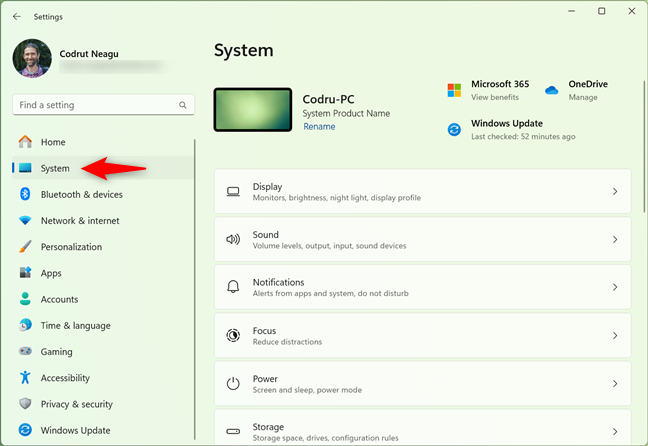Click the search magnifier icon
Viewport: 648px width, 446px height.
click(x=183, y=105)
